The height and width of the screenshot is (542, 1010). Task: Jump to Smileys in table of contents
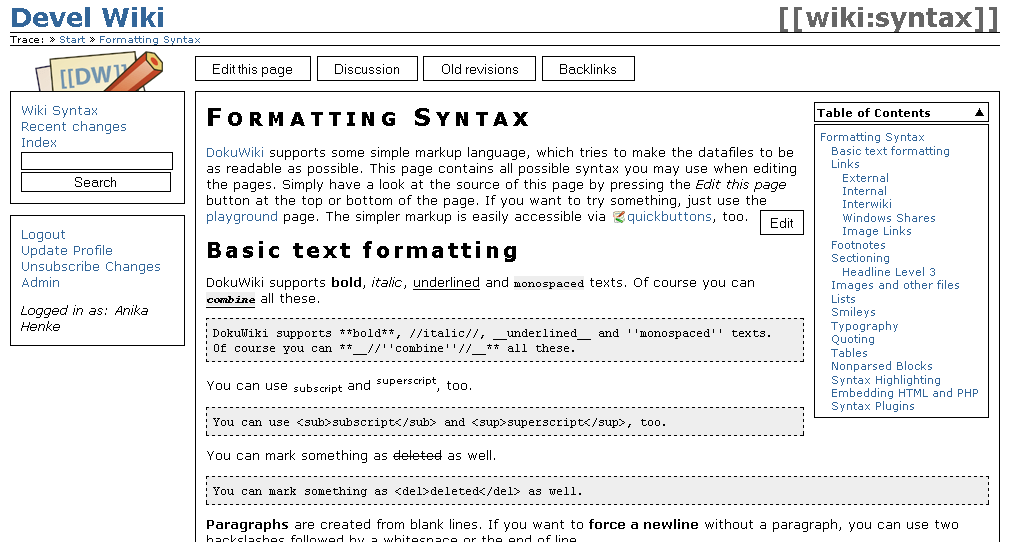(853, 312)
